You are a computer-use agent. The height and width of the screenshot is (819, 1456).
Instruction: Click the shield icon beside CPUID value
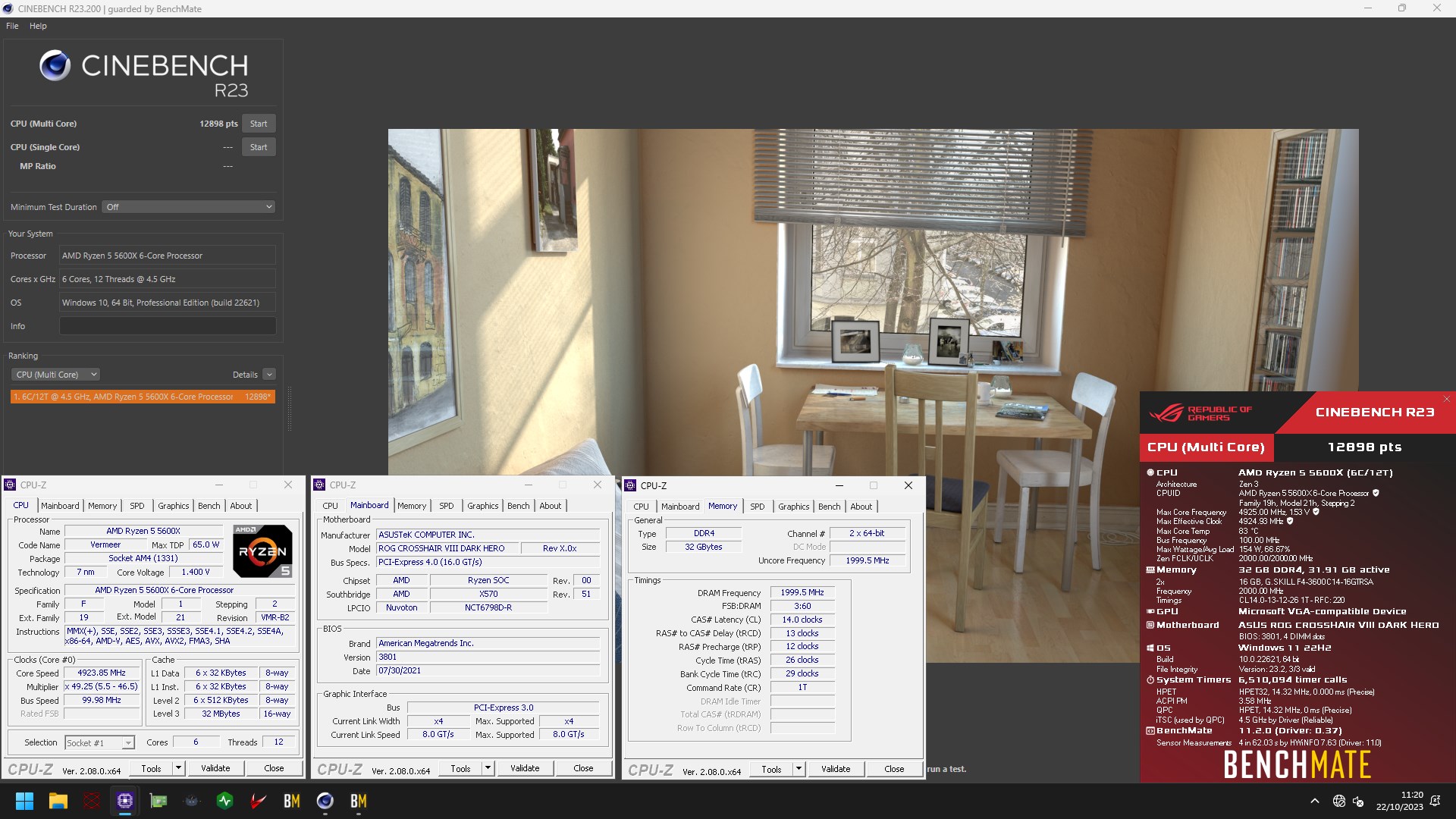point(1376,493)
